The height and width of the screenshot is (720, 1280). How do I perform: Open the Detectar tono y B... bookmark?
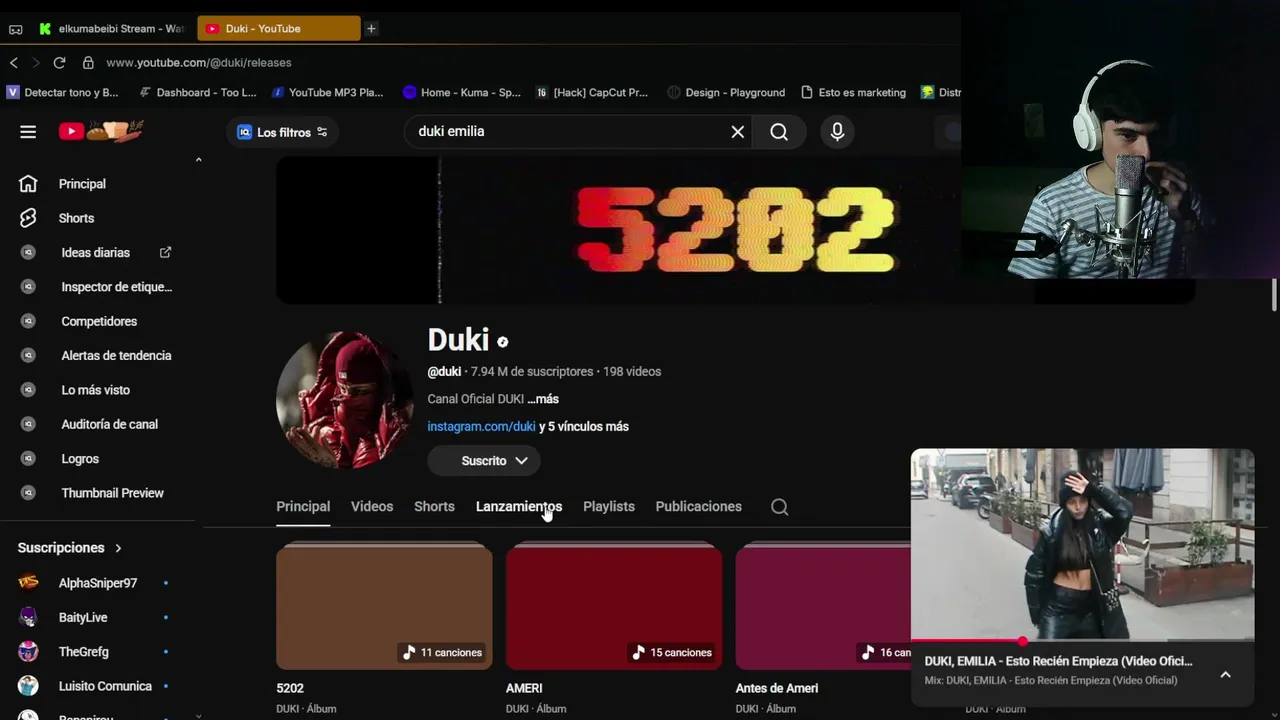click(x=62, y=92)
